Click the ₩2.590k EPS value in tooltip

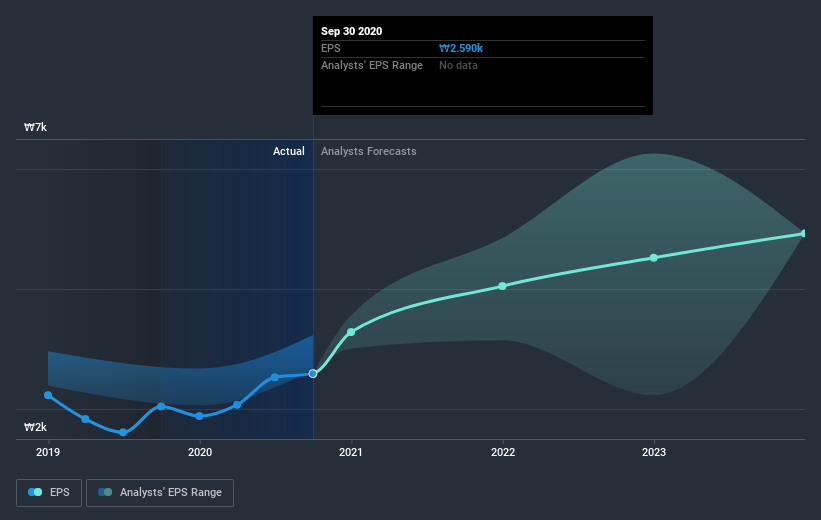(461, 48)
